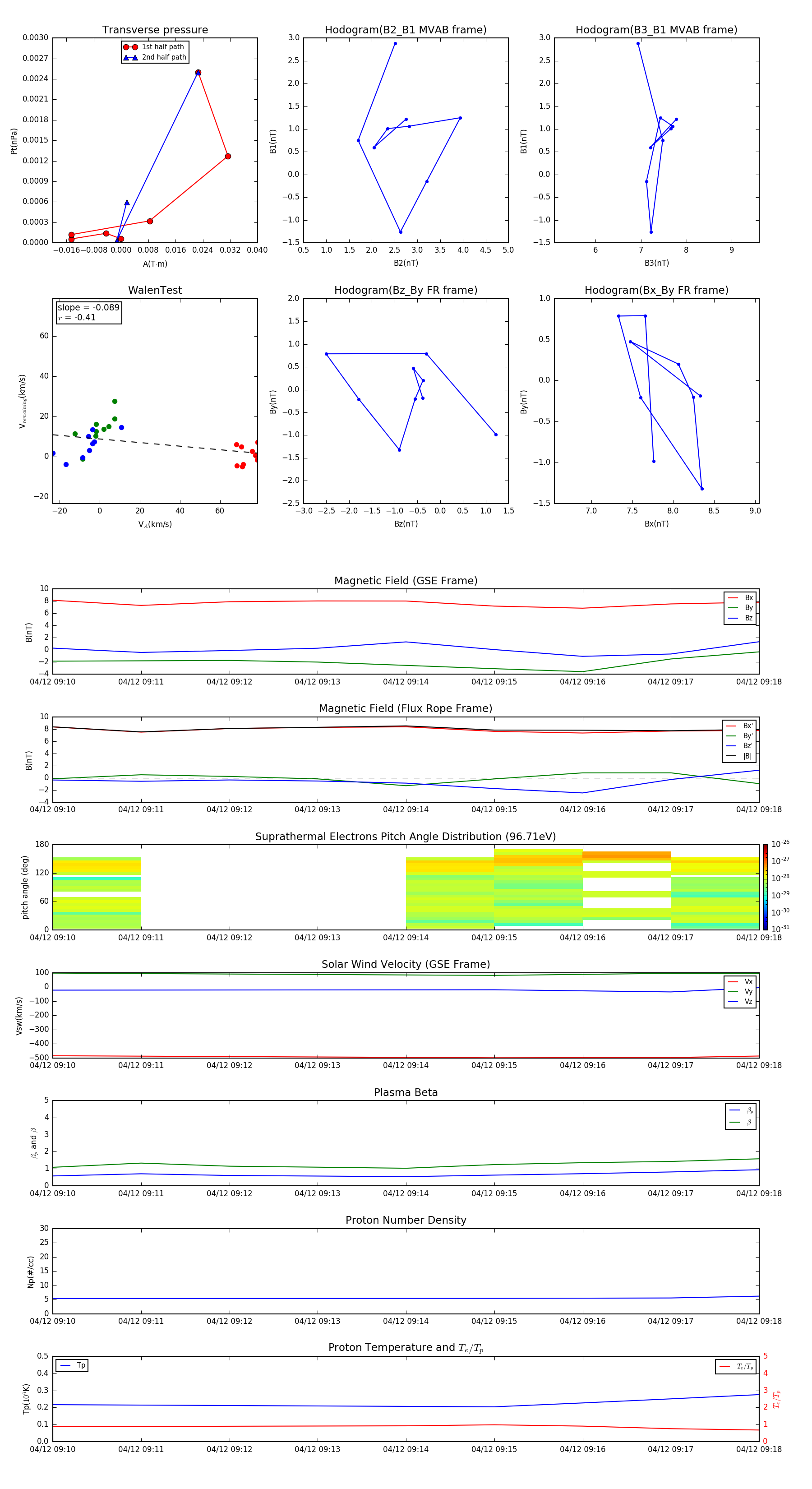Click the 'Proton Number Density' title

[406, 1220]
